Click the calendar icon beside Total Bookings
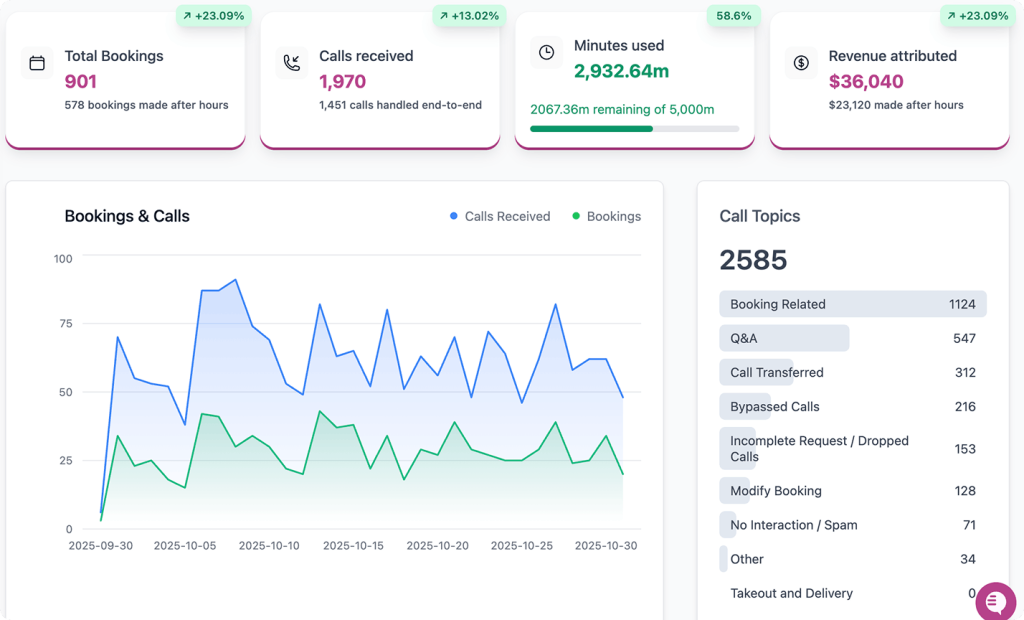Screen dimensions: 1024x620 coord(37,63)
